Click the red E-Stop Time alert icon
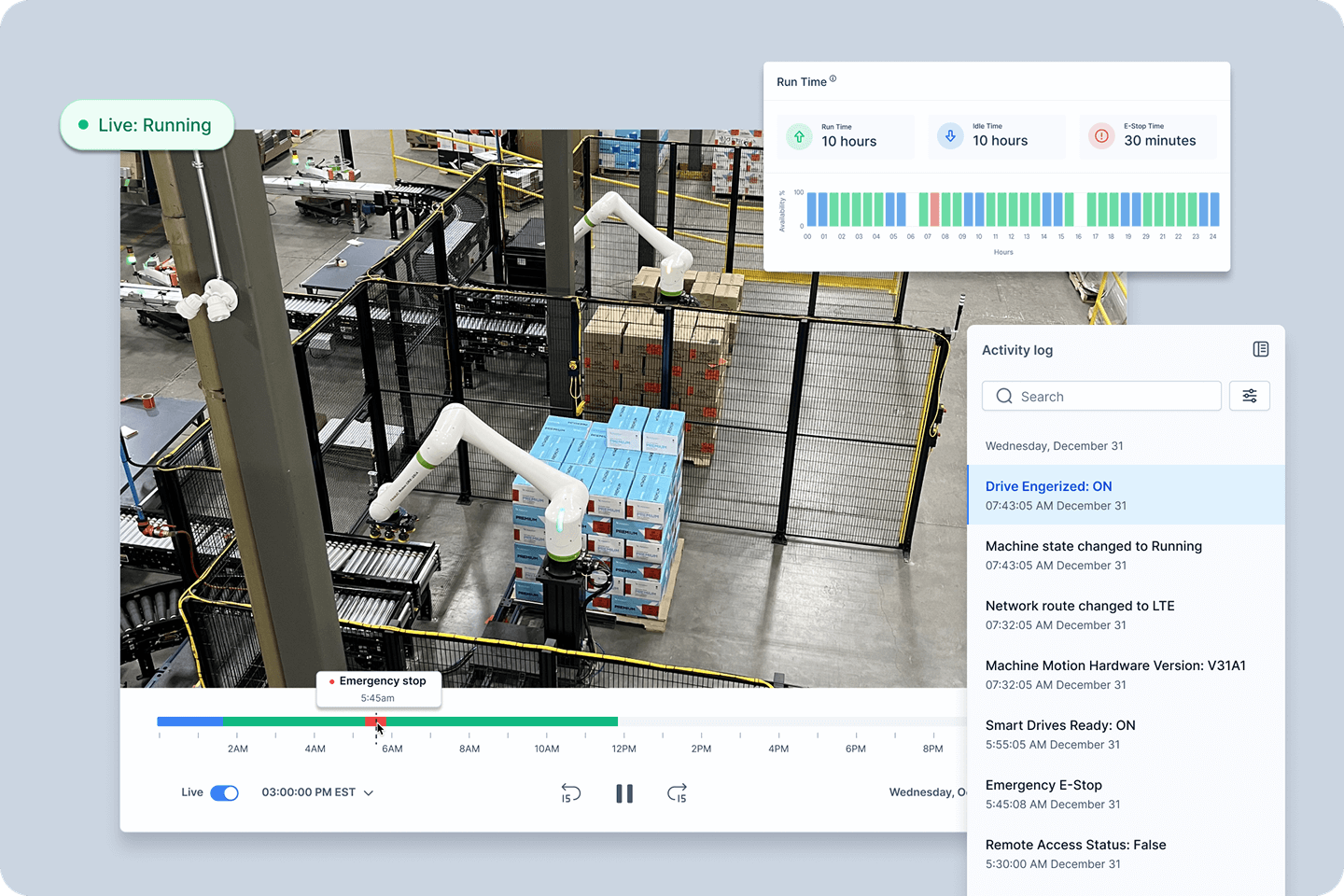Image resolution: width=1344 pixels, height=896 pixels. click(1101, 136)
